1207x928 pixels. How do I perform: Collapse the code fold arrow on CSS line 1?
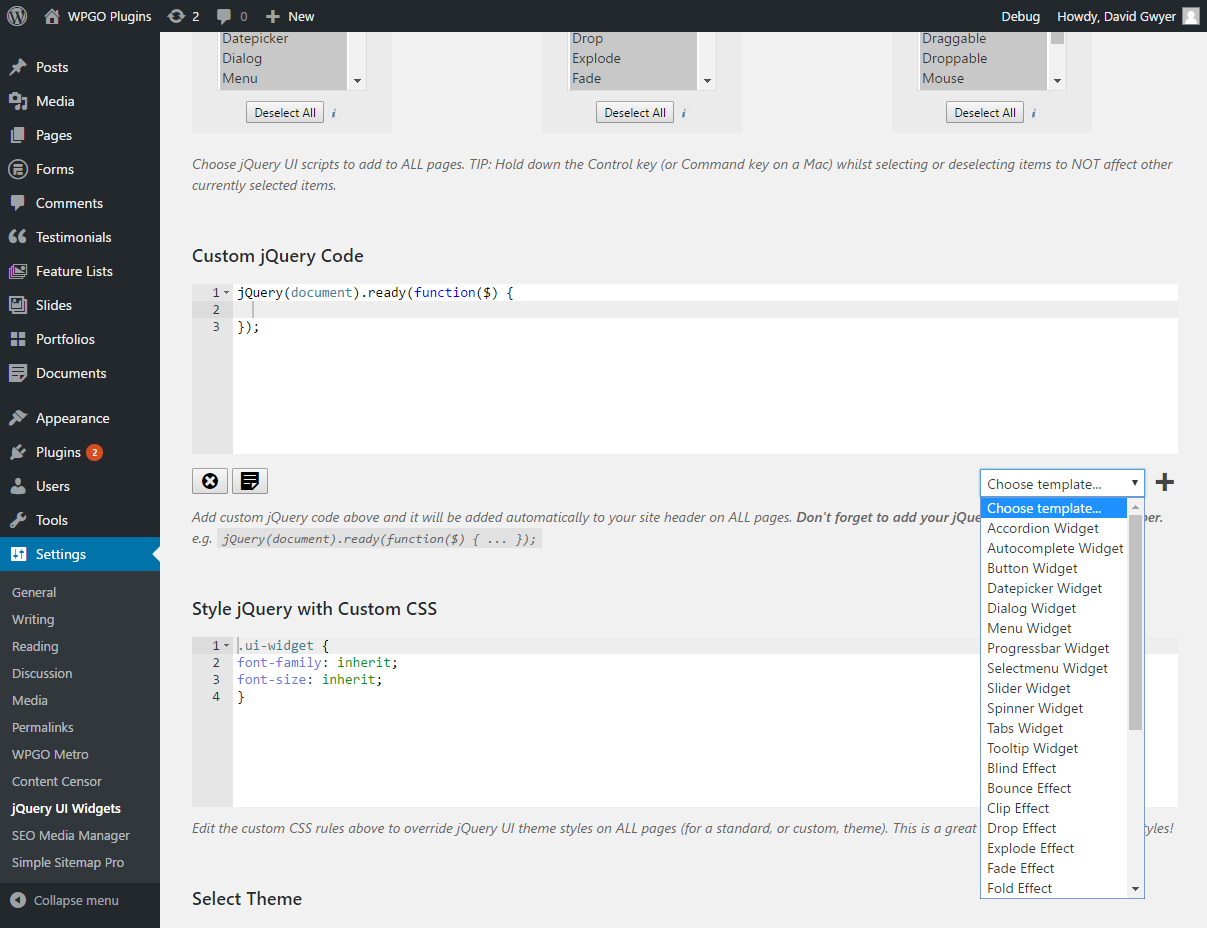(x=227, y=646)
